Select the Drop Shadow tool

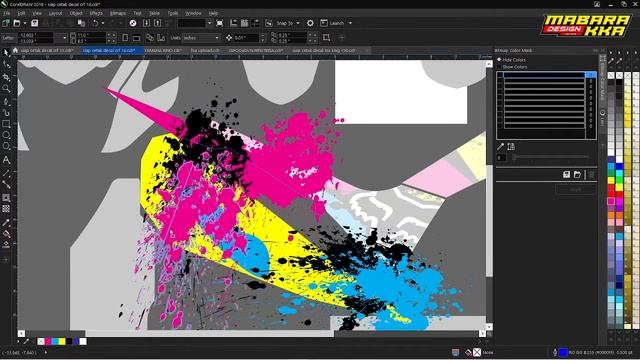coord(6,198)
